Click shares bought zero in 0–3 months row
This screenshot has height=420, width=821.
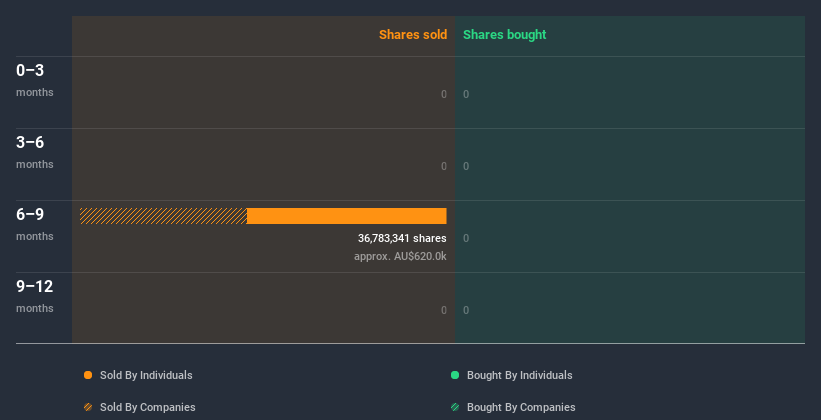coord(466,94)
